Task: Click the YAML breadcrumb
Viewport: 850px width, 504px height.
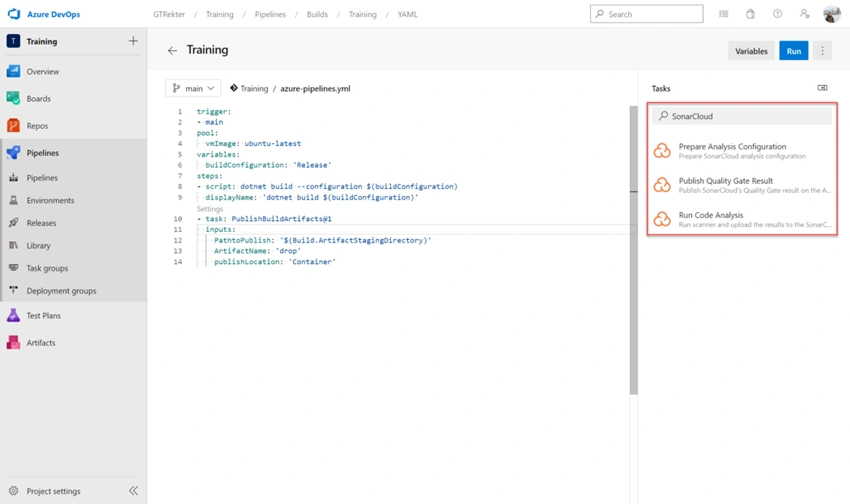Action: coord(408,14)
